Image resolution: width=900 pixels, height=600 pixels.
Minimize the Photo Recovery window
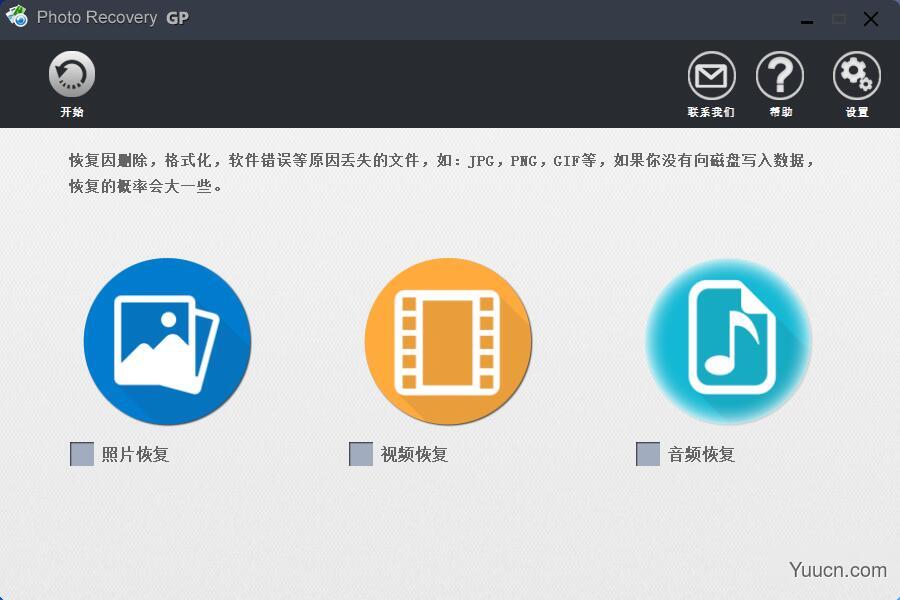(x=807, y=21)
